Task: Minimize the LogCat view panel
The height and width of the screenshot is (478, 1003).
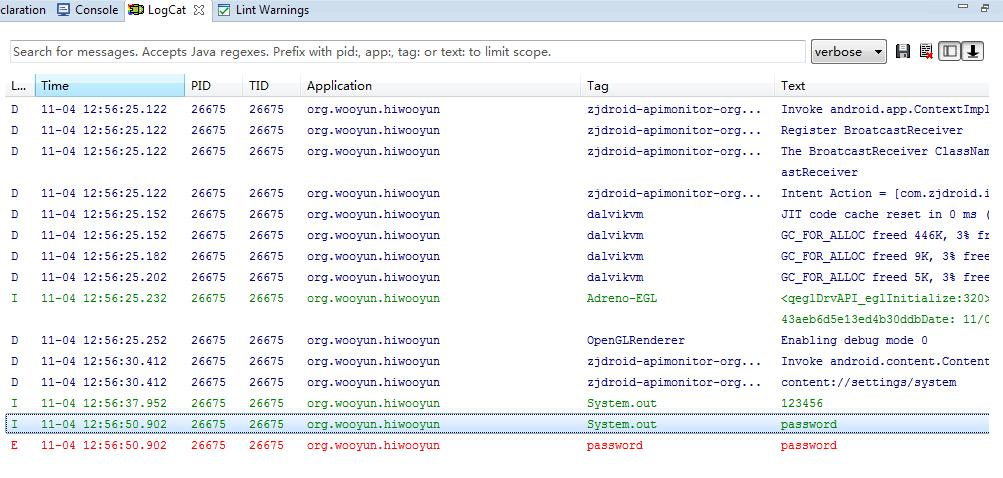Action: [x=962, y=6]
